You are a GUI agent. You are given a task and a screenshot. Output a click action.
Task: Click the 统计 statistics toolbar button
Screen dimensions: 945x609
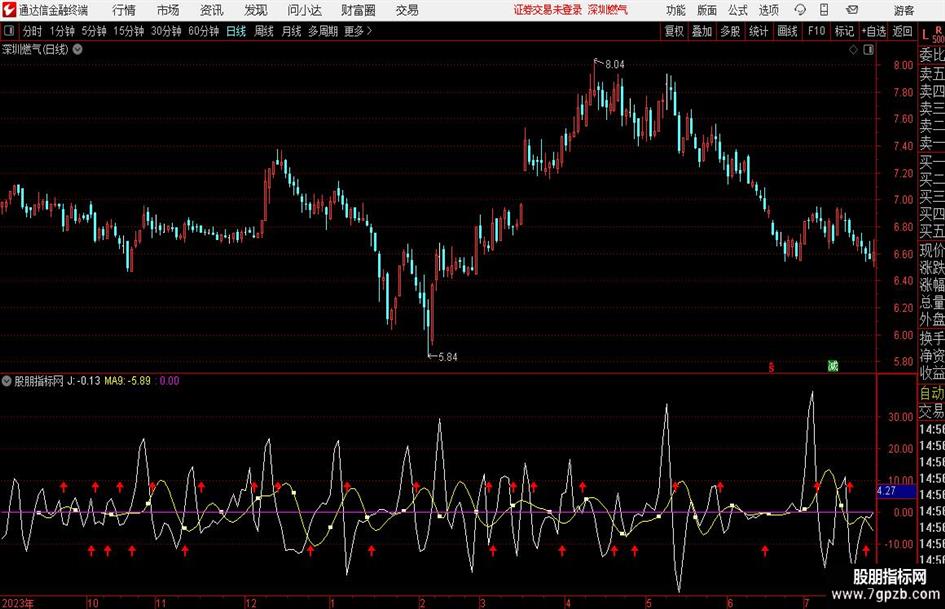point(758,31)
